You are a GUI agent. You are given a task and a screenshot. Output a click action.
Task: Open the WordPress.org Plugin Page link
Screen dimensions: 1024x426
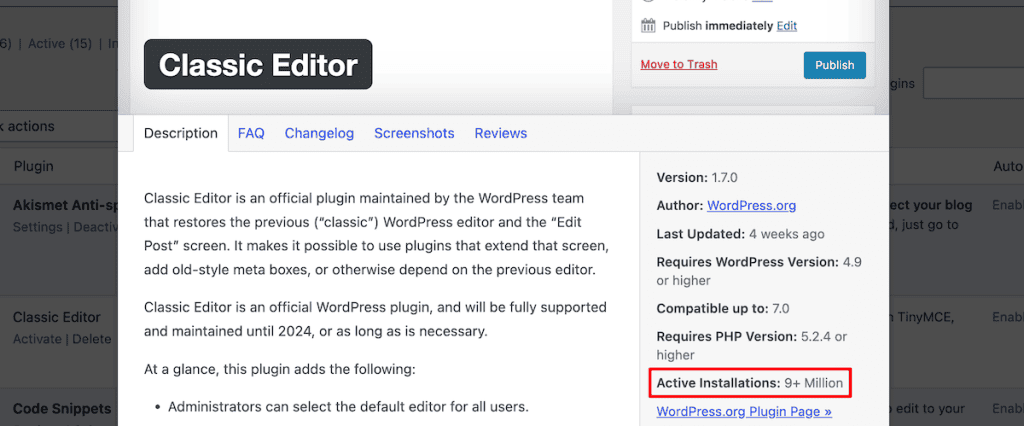[744, 412]
